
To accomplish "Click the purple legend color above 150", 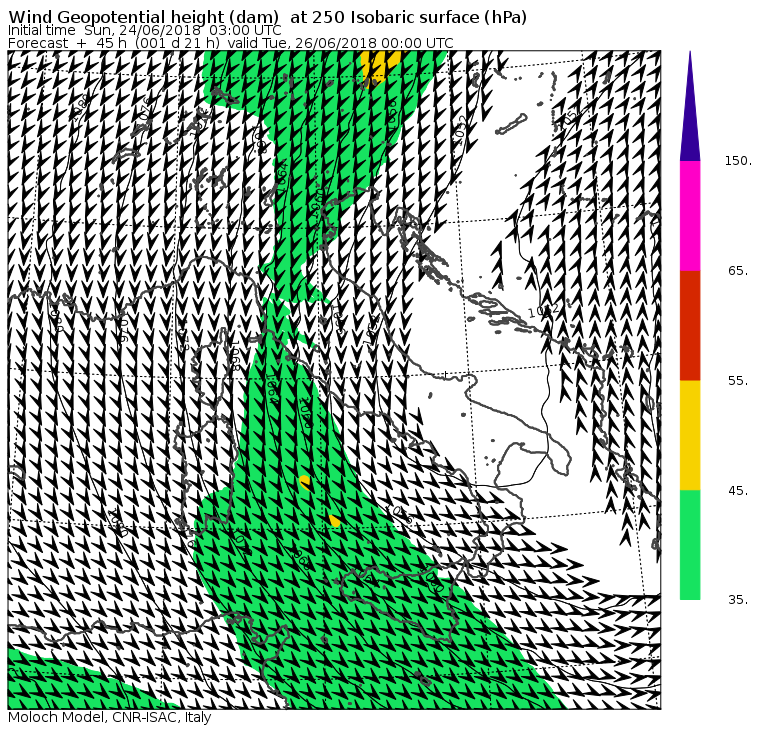I will point(690,107).
